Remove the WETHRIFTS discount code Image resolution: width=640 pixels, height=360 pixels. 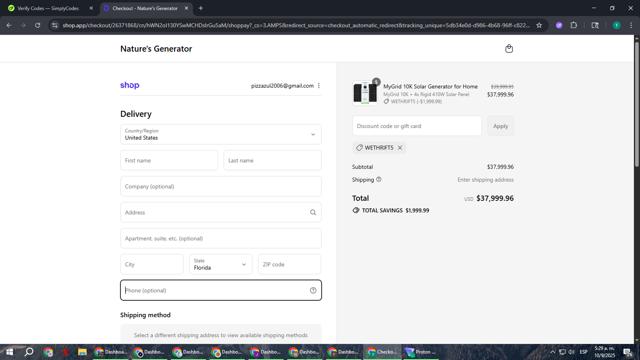click(400, 148)
